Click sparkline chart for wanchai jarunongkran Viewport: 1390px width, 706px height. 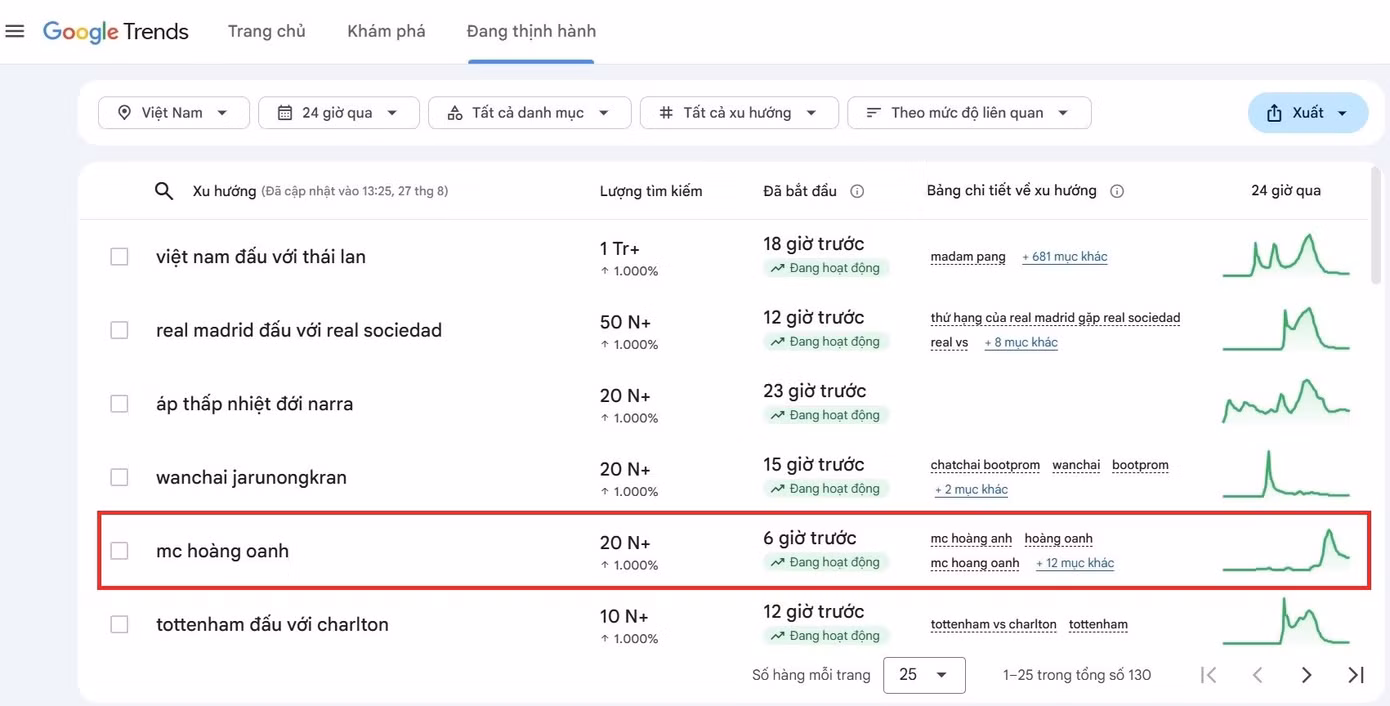point(1286,475)
